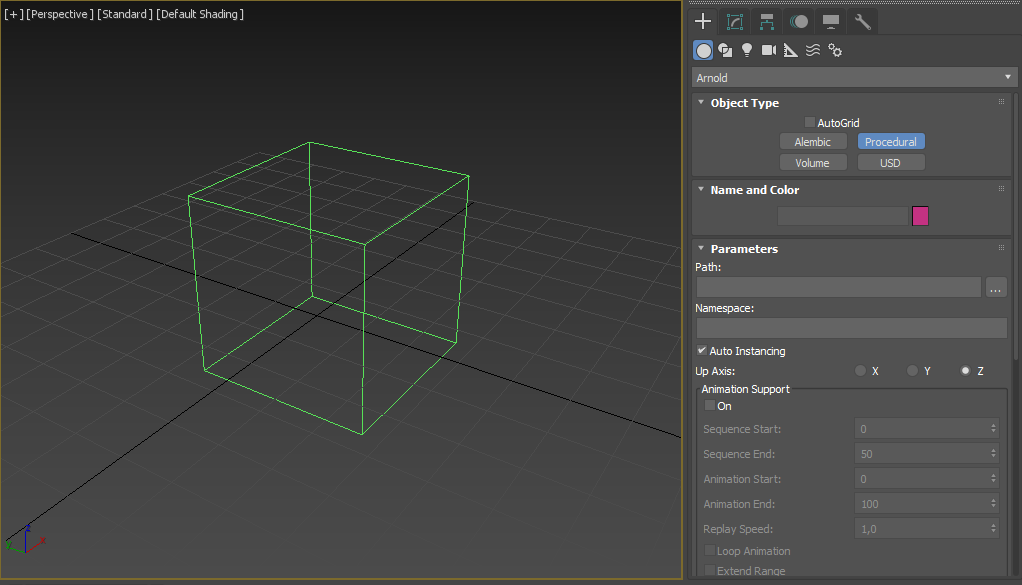Click the Animation Start spinner arrows
Screen dimensions: 1022x585
(x=993, y=479)
